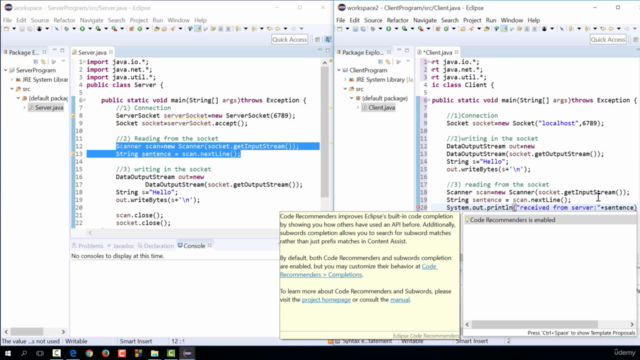The width and height of the screenshot is (640, 360).
Task: Toggle code folding on Server main method
Action: point(84,100)
